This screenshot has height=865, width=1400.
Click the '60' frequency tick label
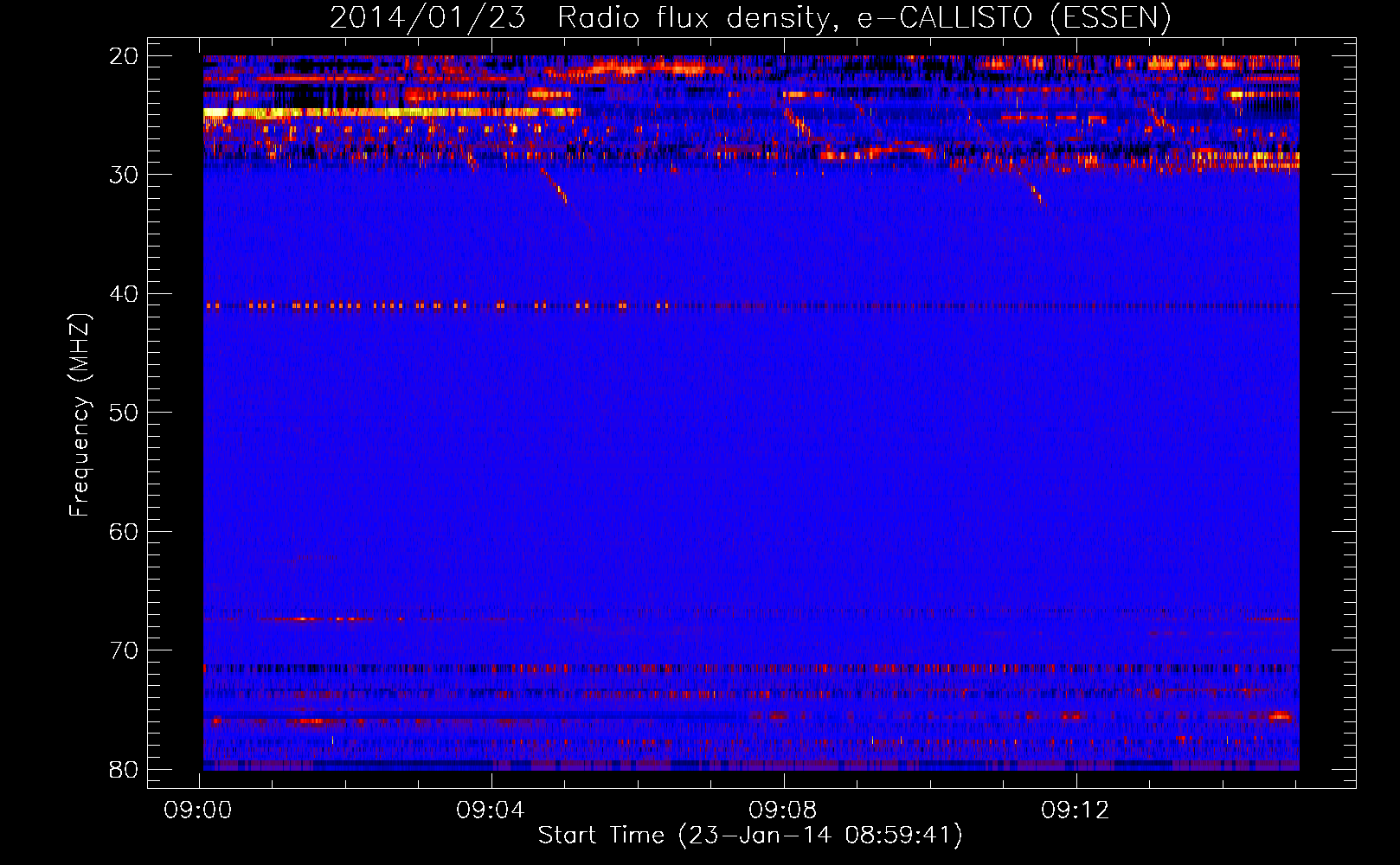(124, 532)
